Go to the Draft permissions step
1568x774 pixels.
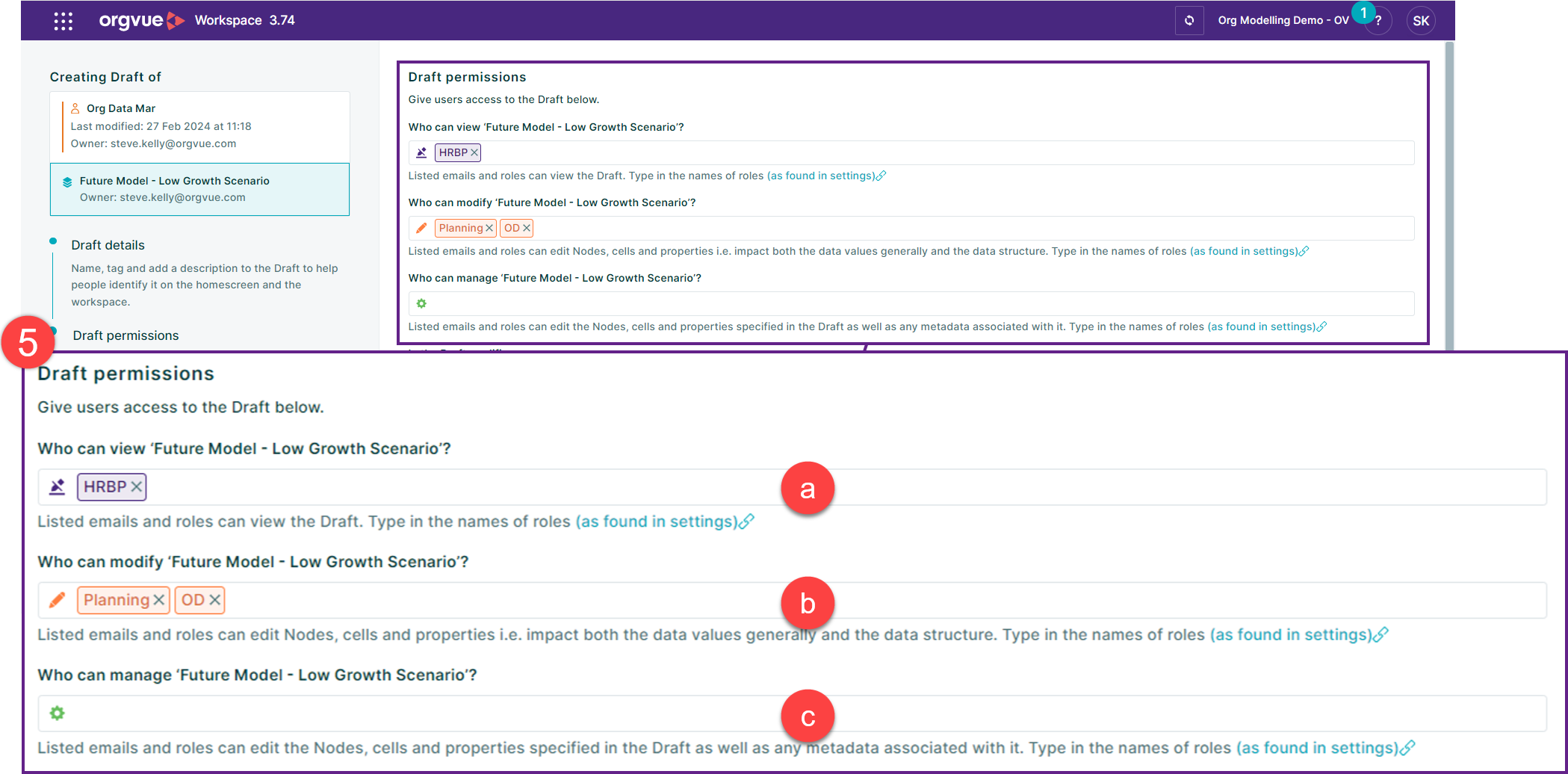(x=125, y=335)
